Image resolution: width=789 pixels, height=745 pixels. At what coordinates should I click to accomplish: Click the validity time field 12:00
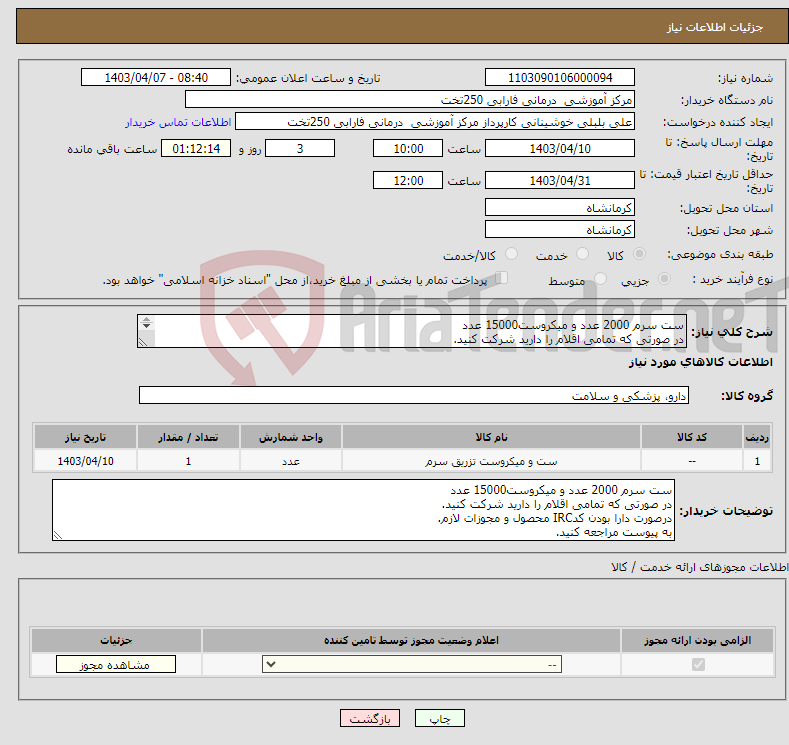coord(408,180)
